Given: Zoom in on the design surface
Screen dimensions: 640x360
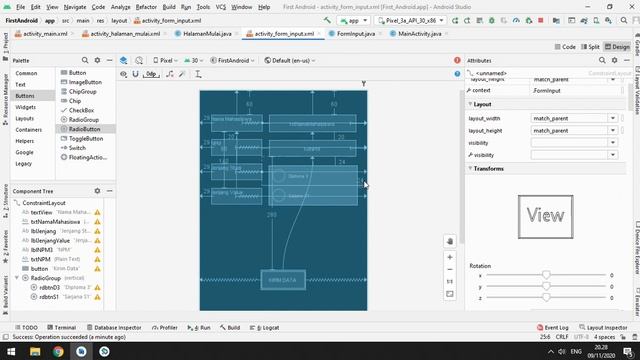Looking at the screenshot, I should pyautogui.click(x=450, y=257).
